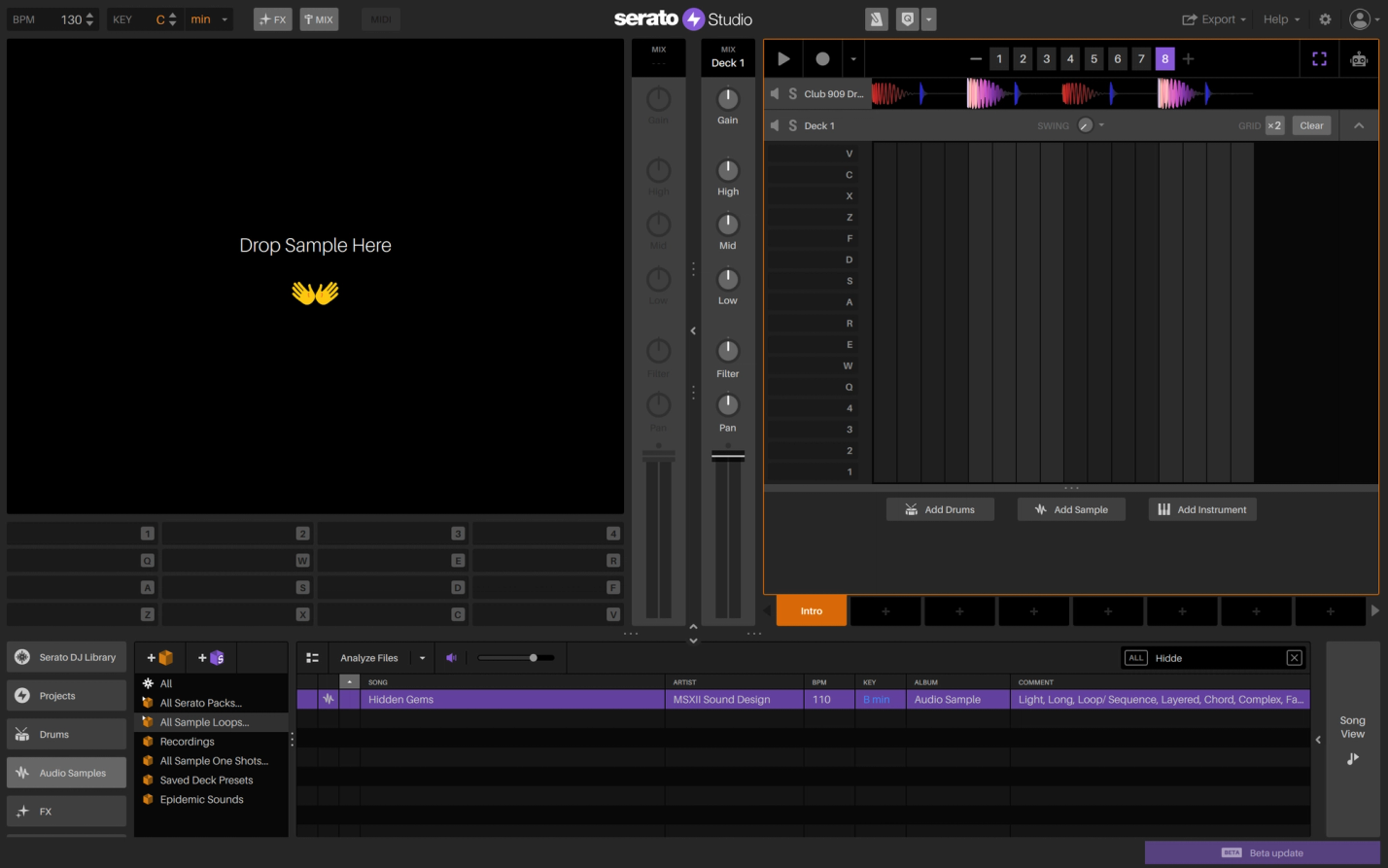Collapse Deck 1 using its chevron
Image resolution: width=1388 pixels, height=868 pixels.
(x=1358, y=124)
